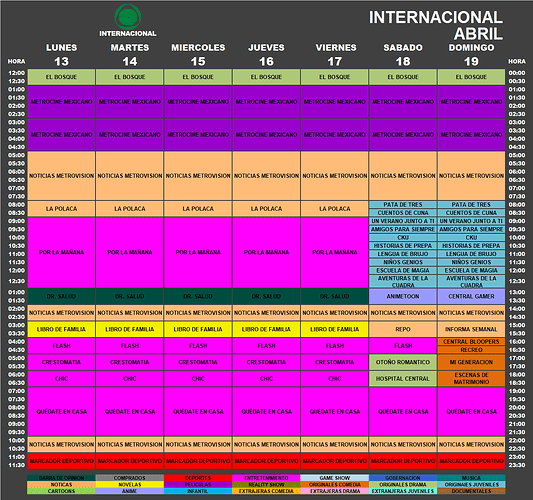The width and height of the screenshot is (533, 500).
Task: Click Saturday's PATA DE TRES cell
Action: click(403, 205)
